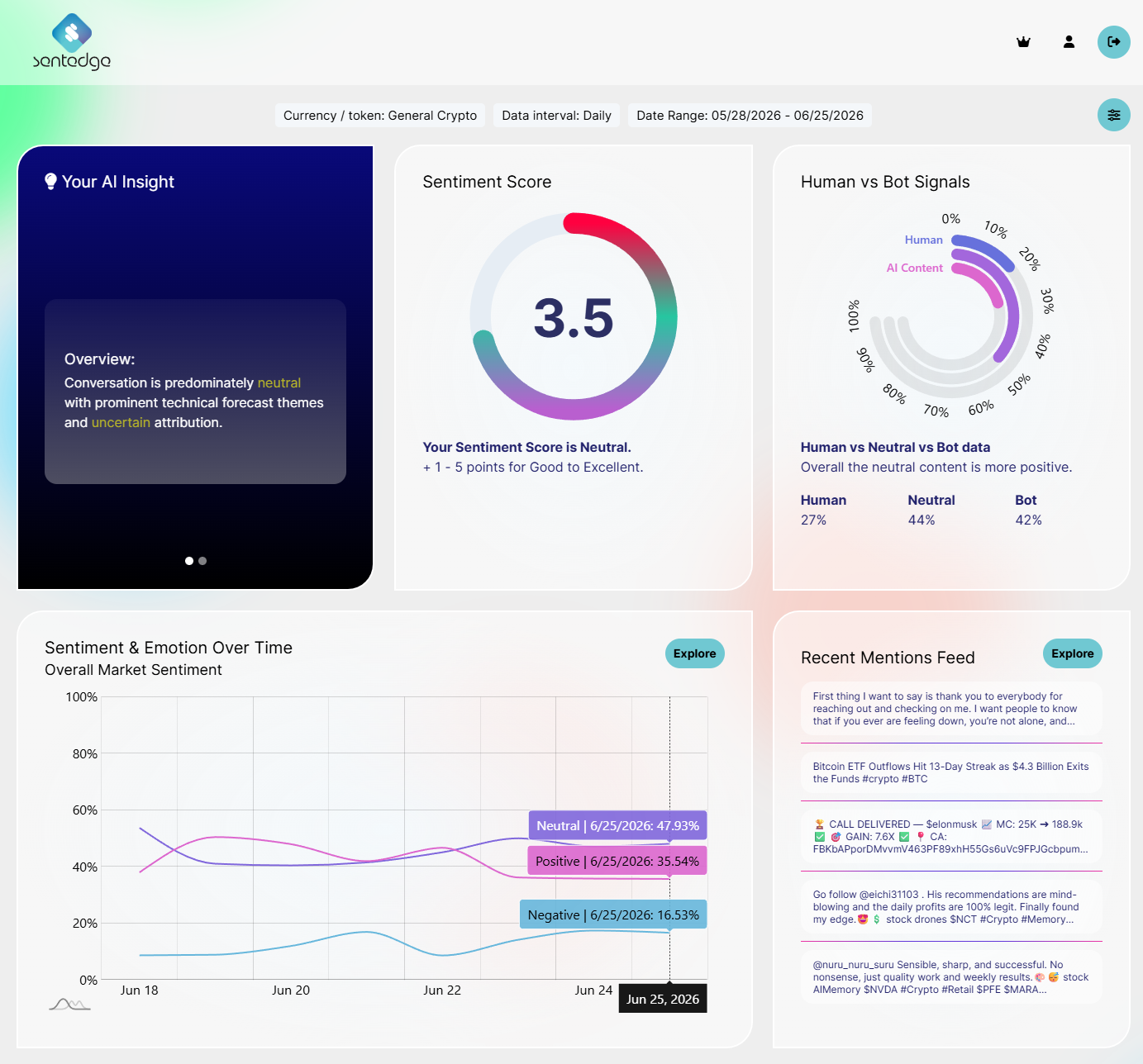
Task: Click the lightbulb icon beside Your AI Insight
Action: (51, 182)
